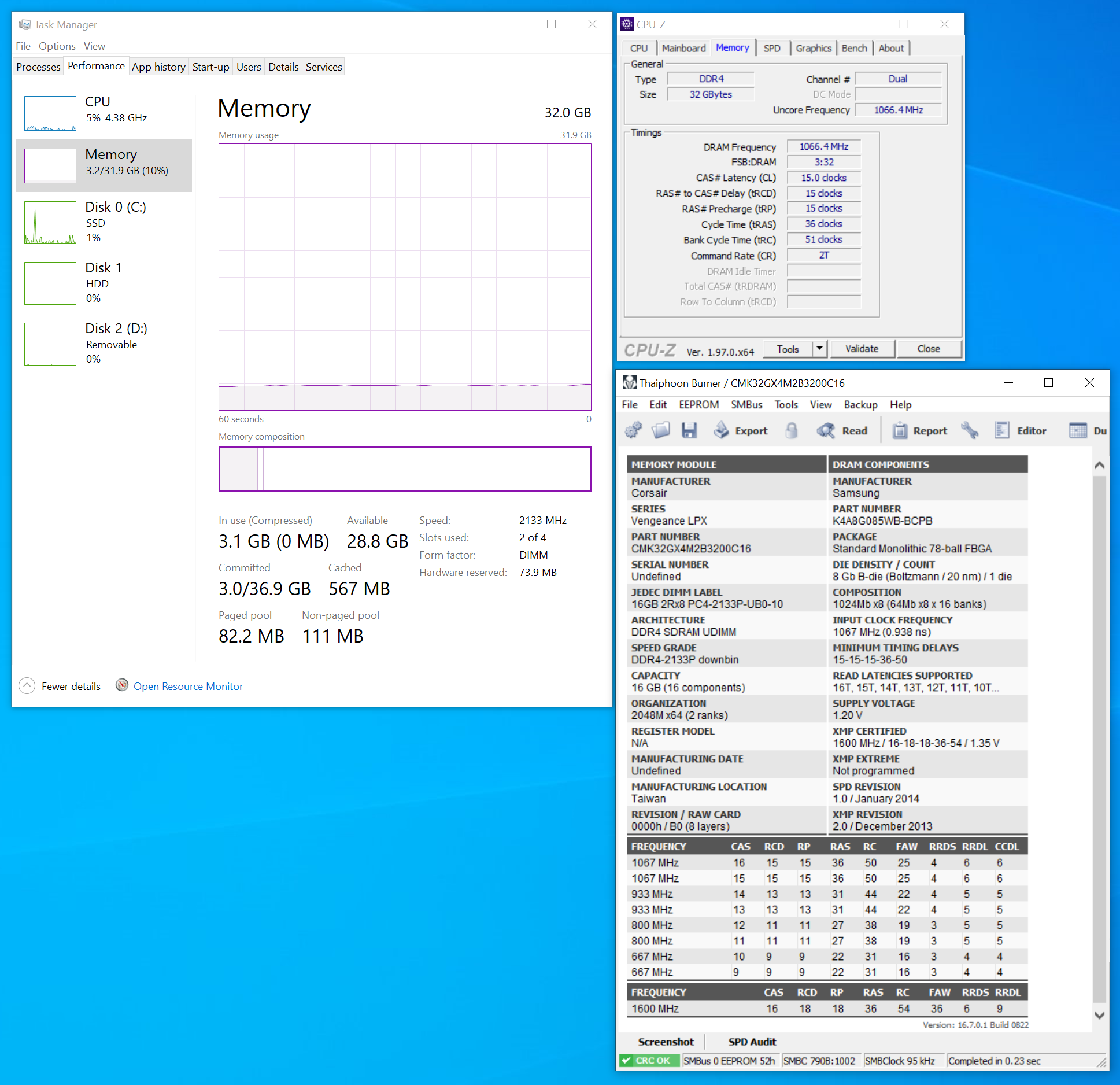This screenshot has width=1120, height=1085.
Task: Open Thaiphoon Burner Tools menu
Action: (786, 404)
